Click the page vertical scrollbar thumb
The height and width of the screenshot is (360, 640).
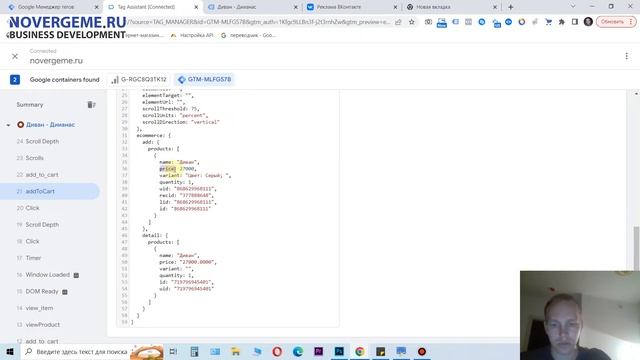(636, 248)
